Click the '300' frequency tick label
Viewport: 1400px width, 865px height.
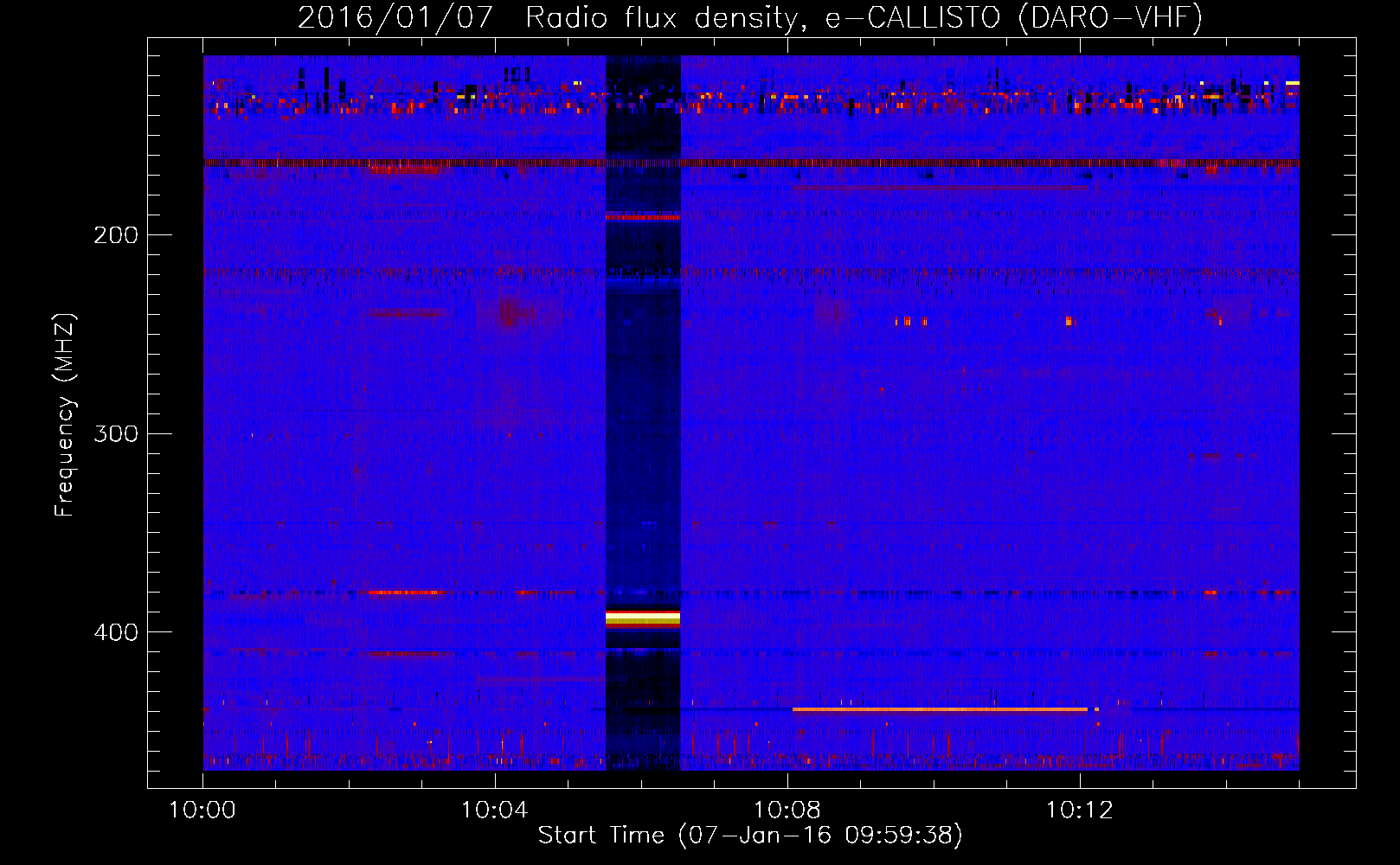(x=116, y=433)
